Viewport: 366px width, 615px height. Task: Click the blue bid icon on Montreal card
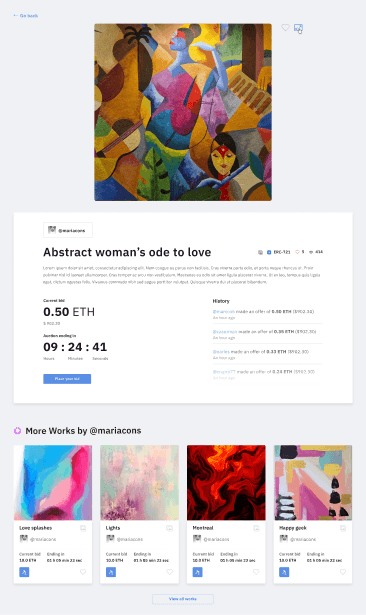tap(197, 572)
